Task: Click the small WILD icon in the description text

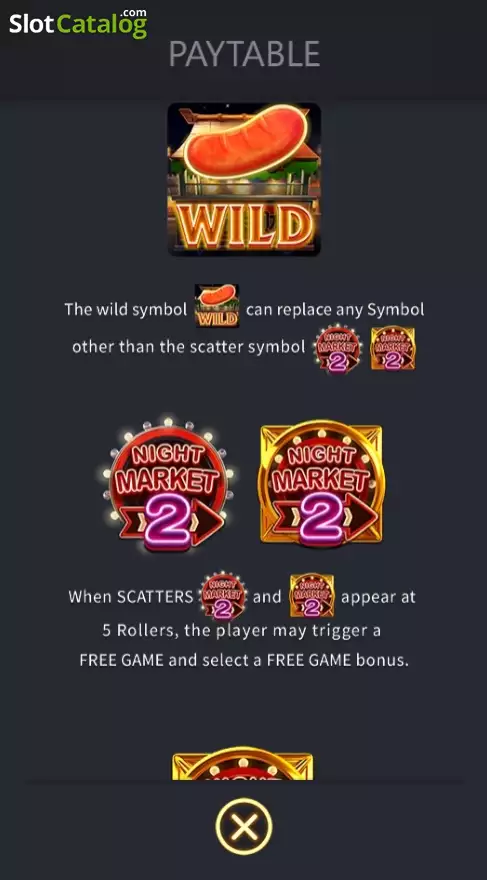Action: (x=217, y=306)
